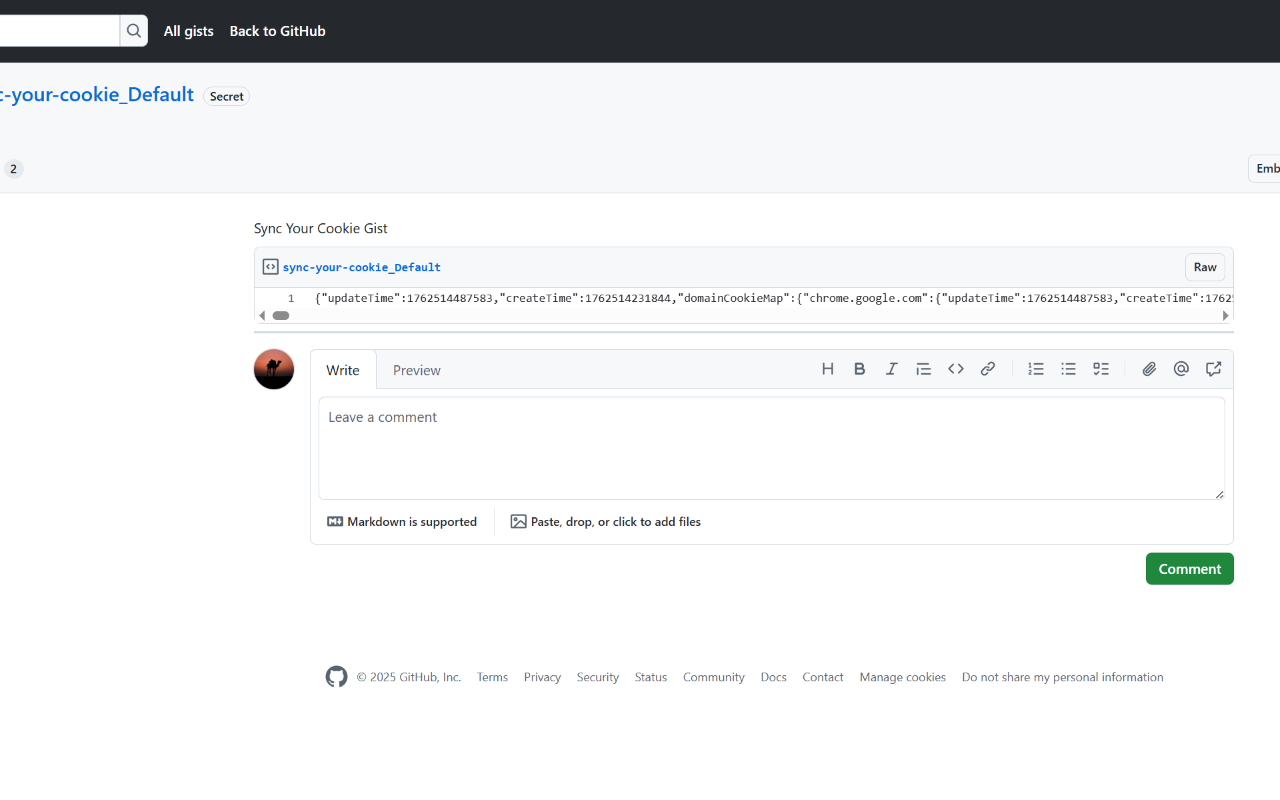Screen dimensions: 1280x800
Task: Switch to the Write tab
Action: [x=343, y=370]
